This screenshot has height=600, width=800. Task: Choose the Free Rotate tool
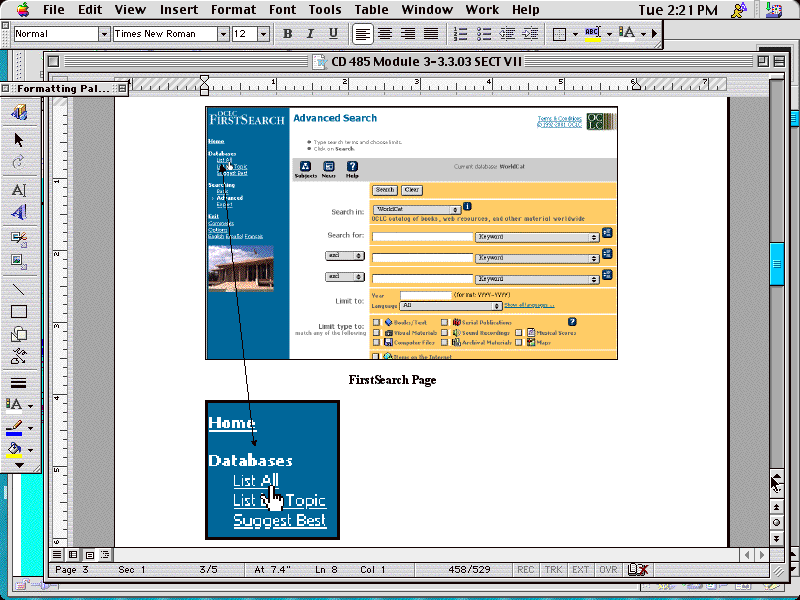click(19, 162)
